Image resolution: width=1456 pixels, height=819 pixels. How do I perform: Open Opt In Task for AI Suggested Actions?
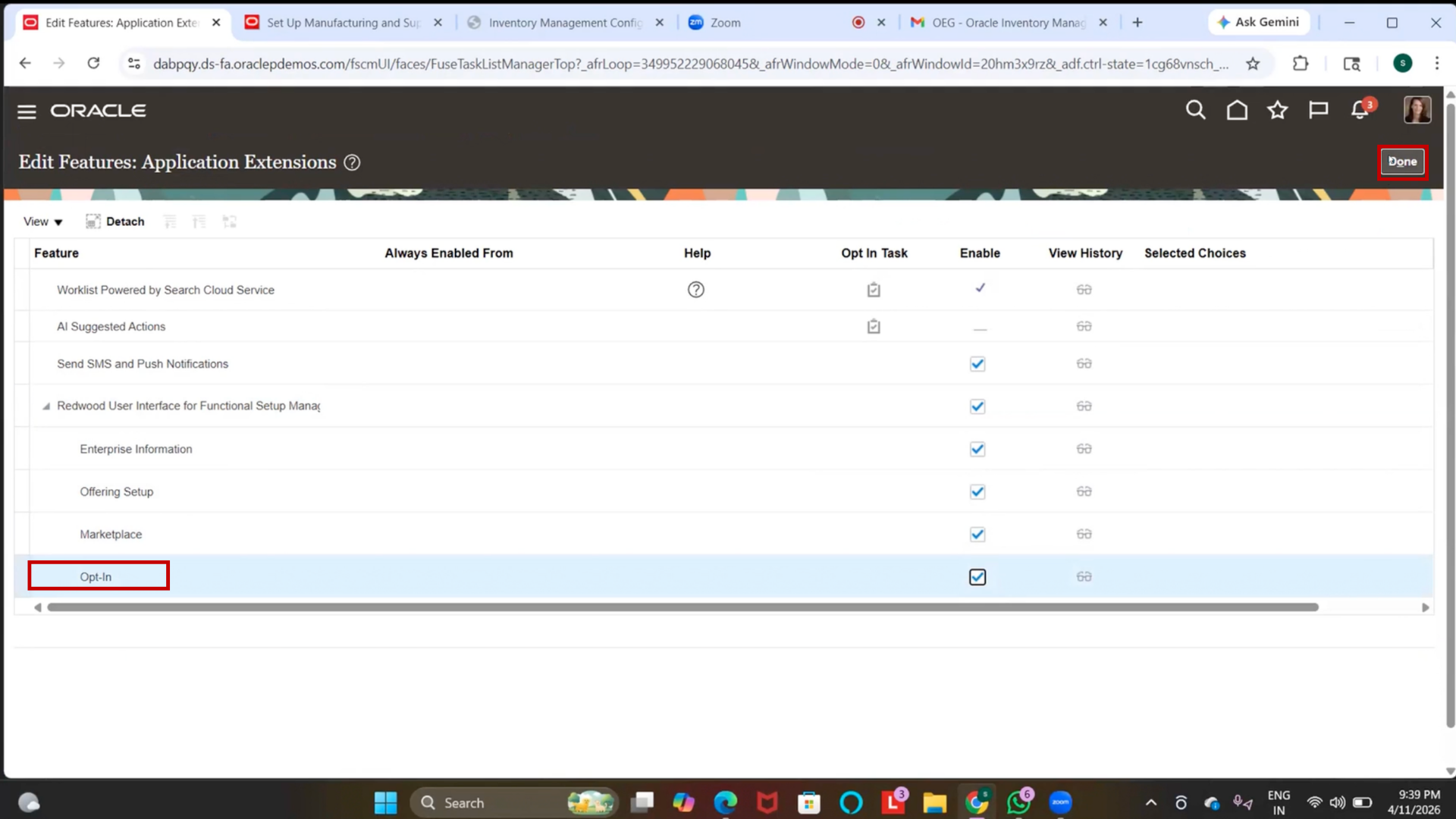tap(874, 327)
